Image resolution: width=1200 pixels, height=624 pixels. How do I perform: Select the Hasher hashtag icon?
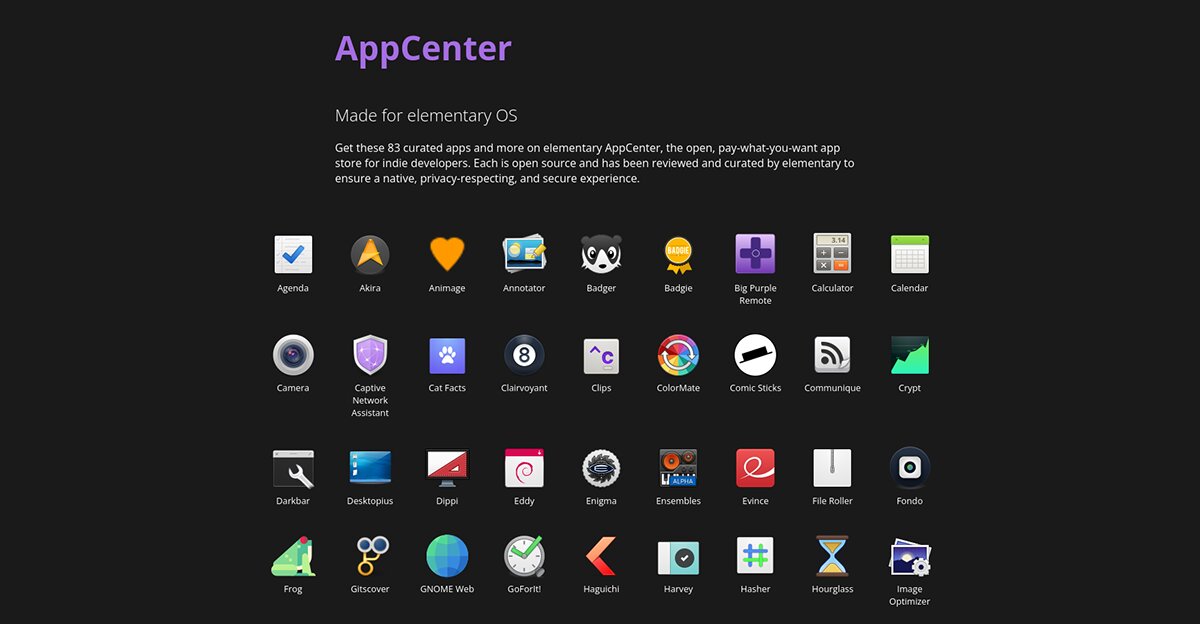click(x=755, y=556)
